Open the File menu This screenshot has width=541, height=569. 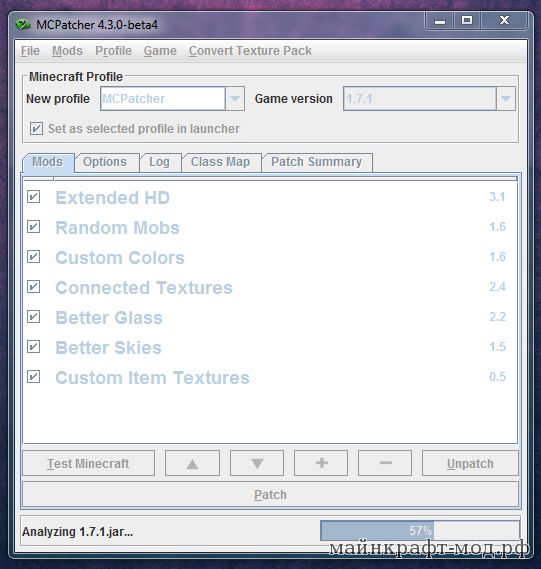click(30, 51)
